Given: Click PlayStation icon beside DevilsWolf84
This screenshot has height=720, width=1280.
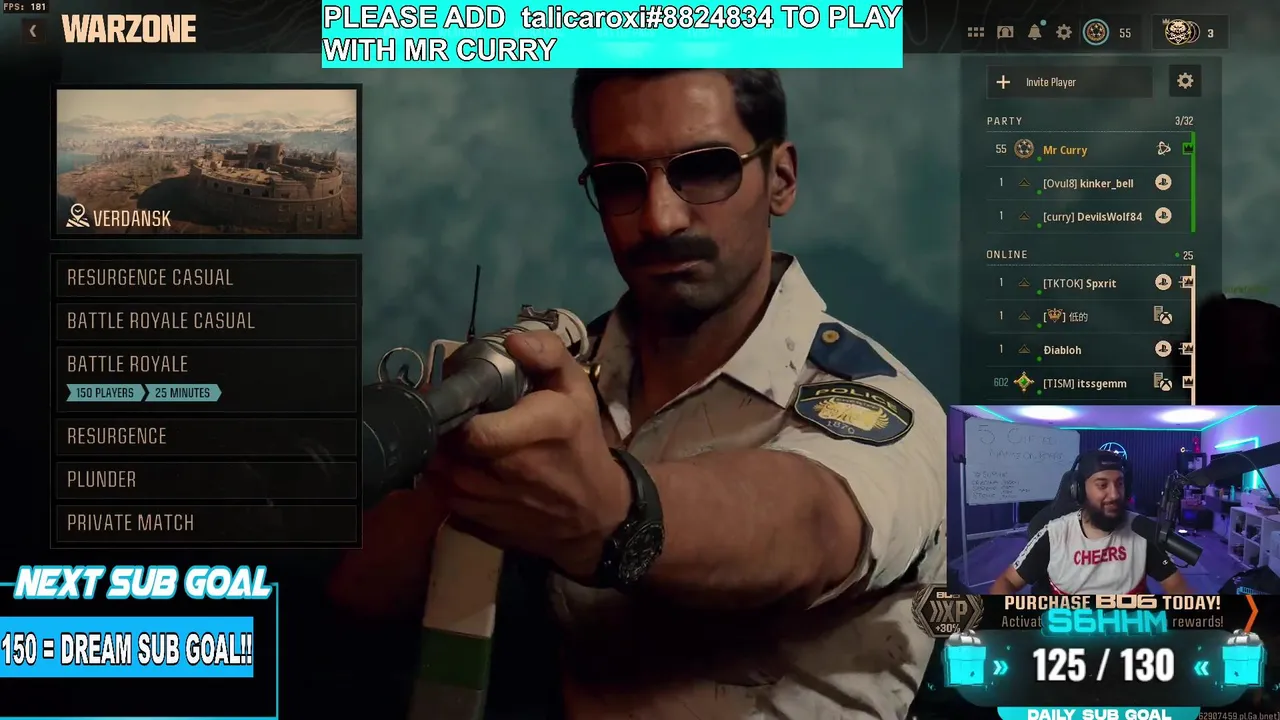Looking at the screenshot, I should (x=1163, y=216).
